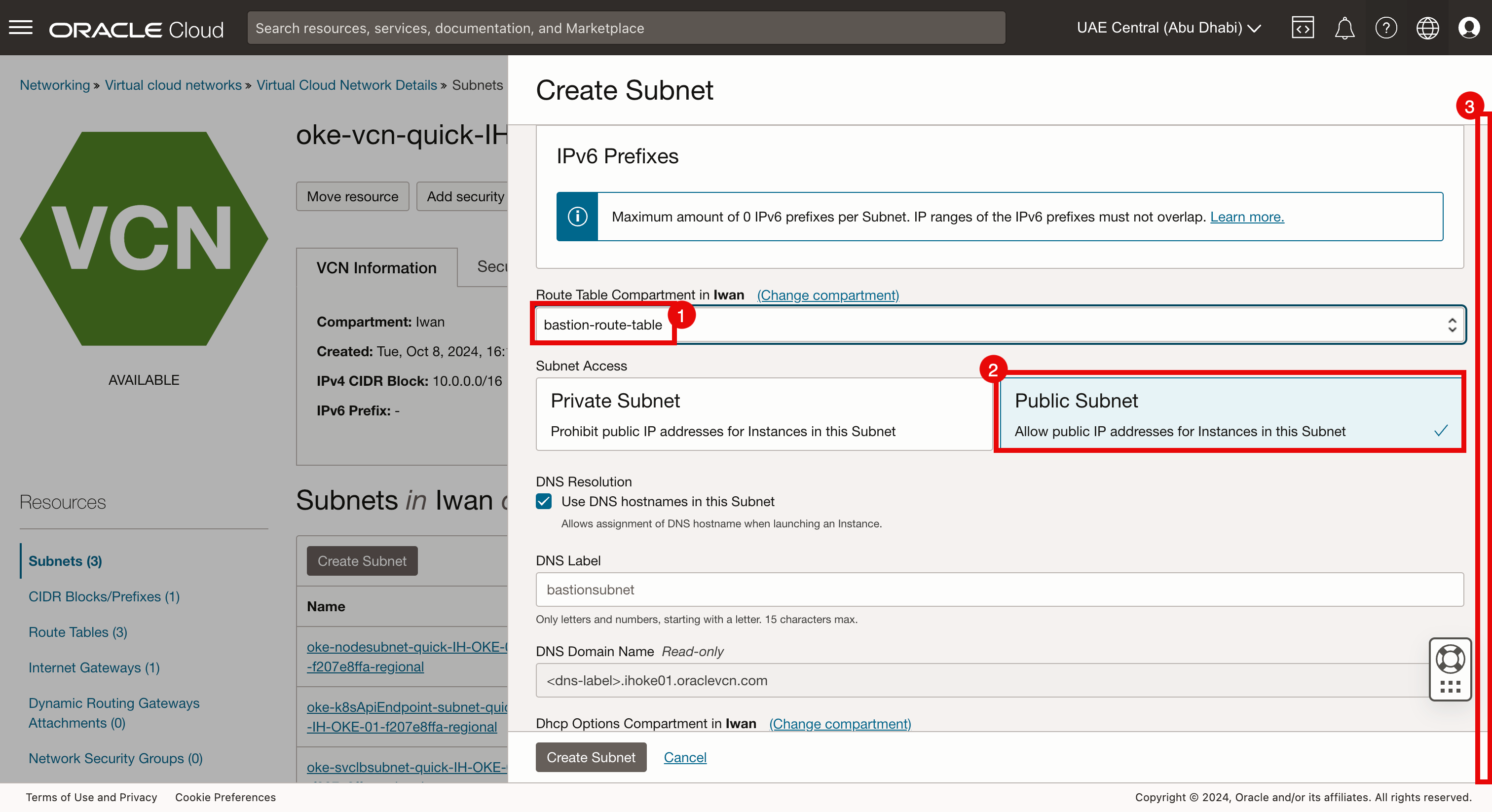Select the Public Subnet option
The image size is (1492, 812).
tap(1230, 415)
